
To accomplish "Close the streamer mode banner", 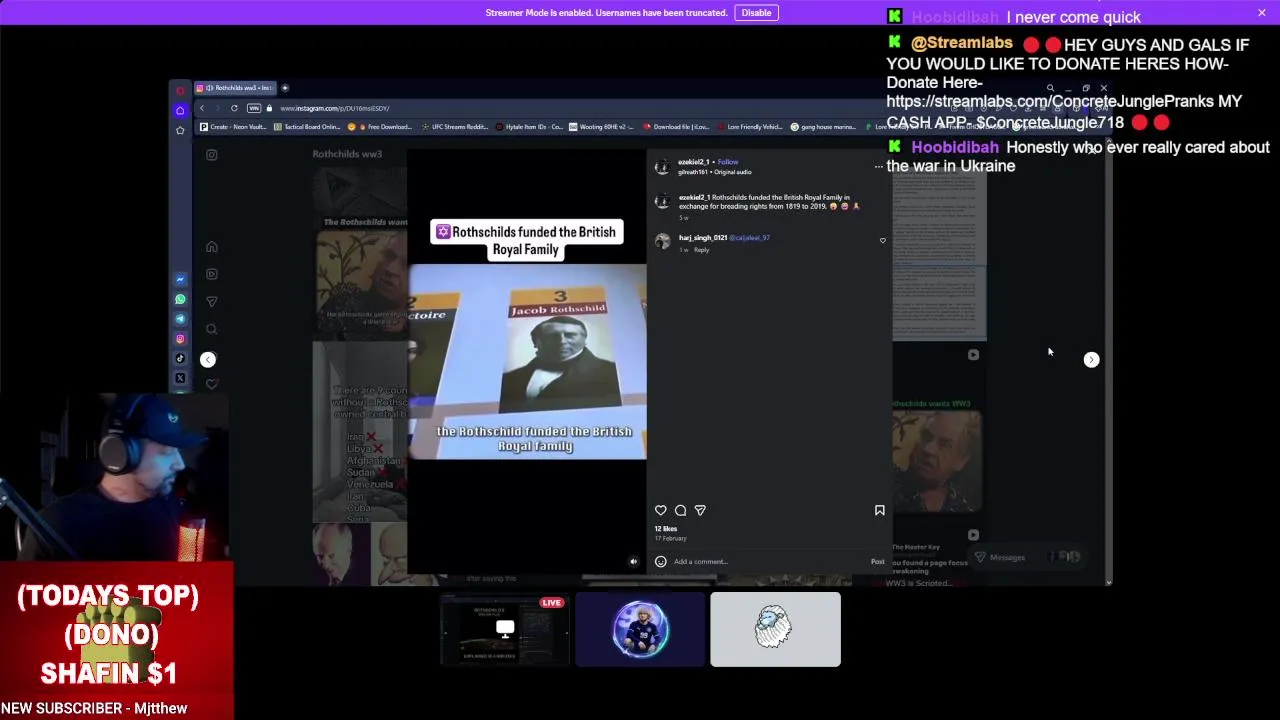I will tap(1262, 13).
